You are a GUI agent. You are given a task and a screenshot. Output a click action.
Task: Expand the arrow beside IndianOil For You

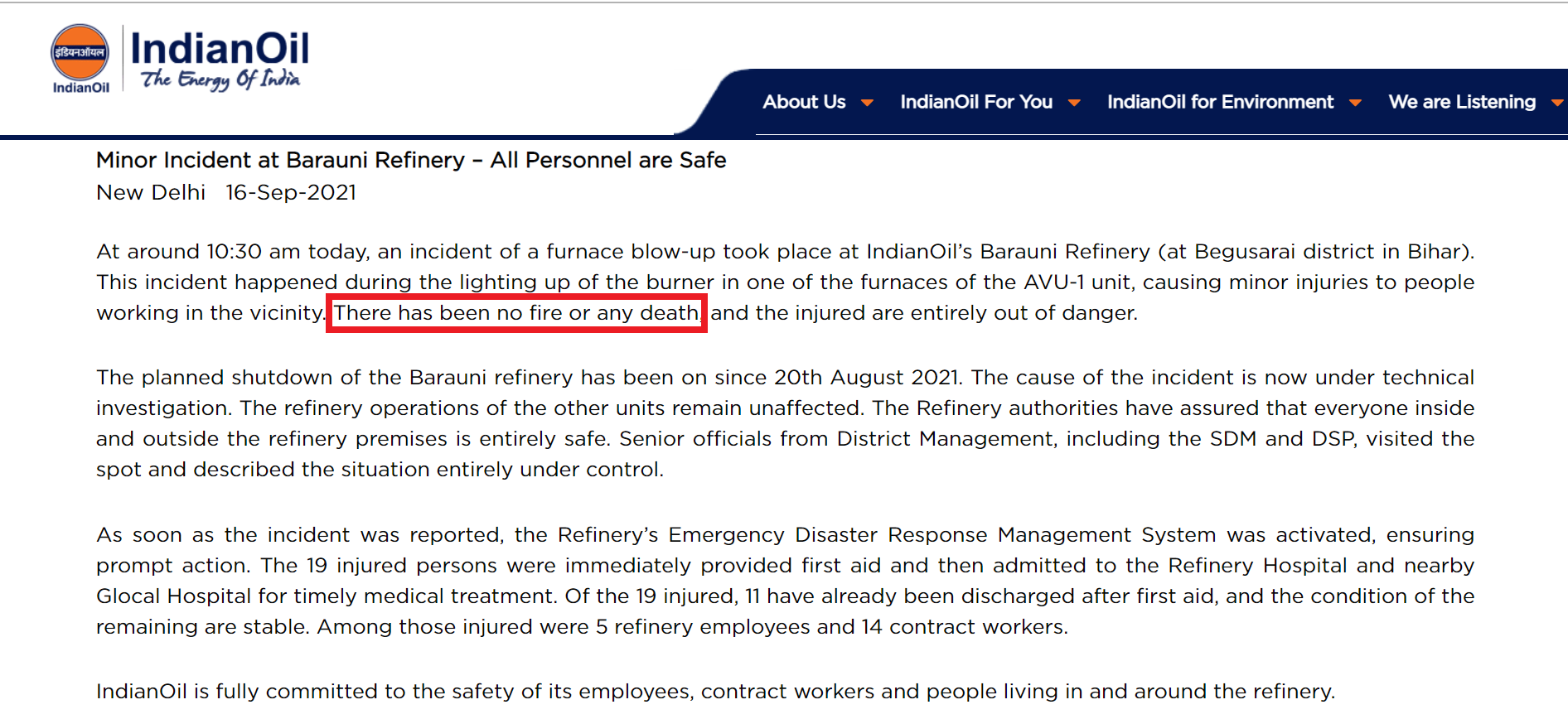[1074, 104]
